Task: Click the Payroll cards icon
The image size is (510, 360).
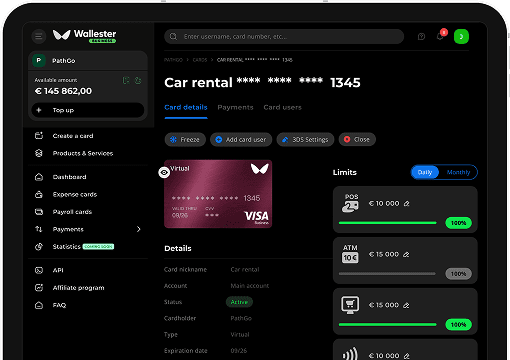Action: [39, 212]
